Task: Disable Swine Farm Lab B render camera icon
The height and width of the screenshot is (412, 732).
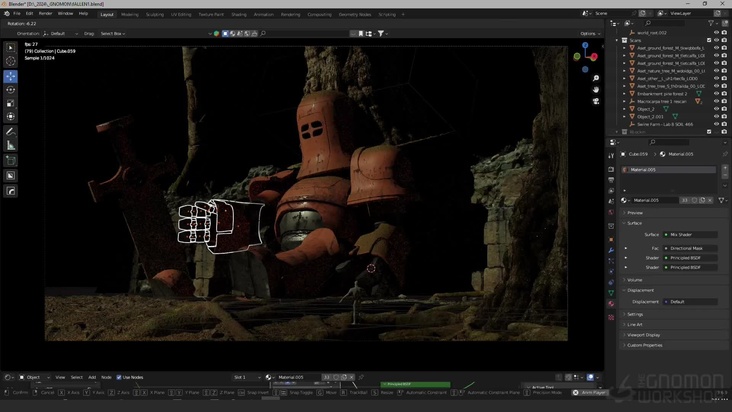Action: (724, 124)
